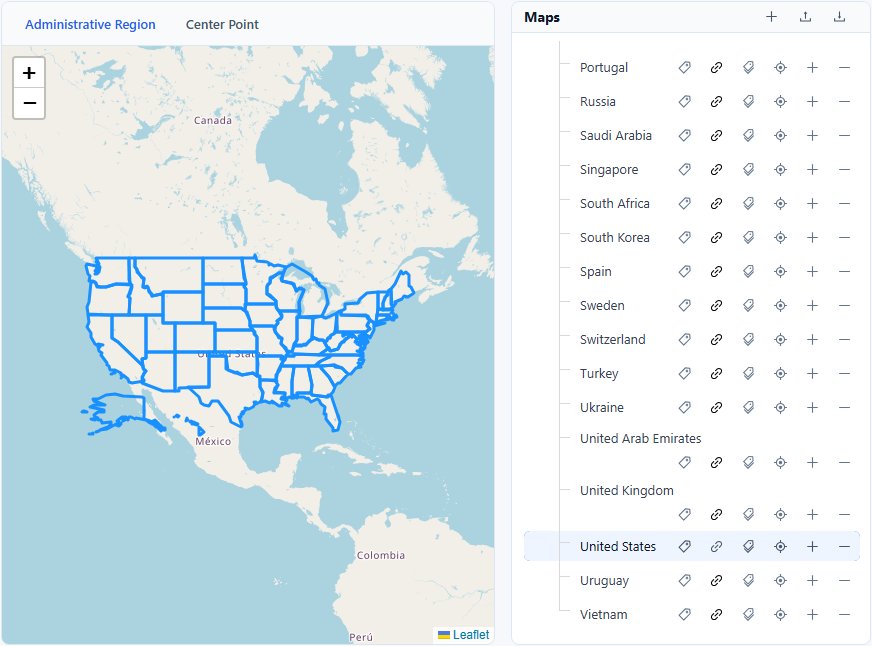Click the plus icon for Russia
Image resolution: width=872 pixels, height=646 pixels.
(812, 101)
